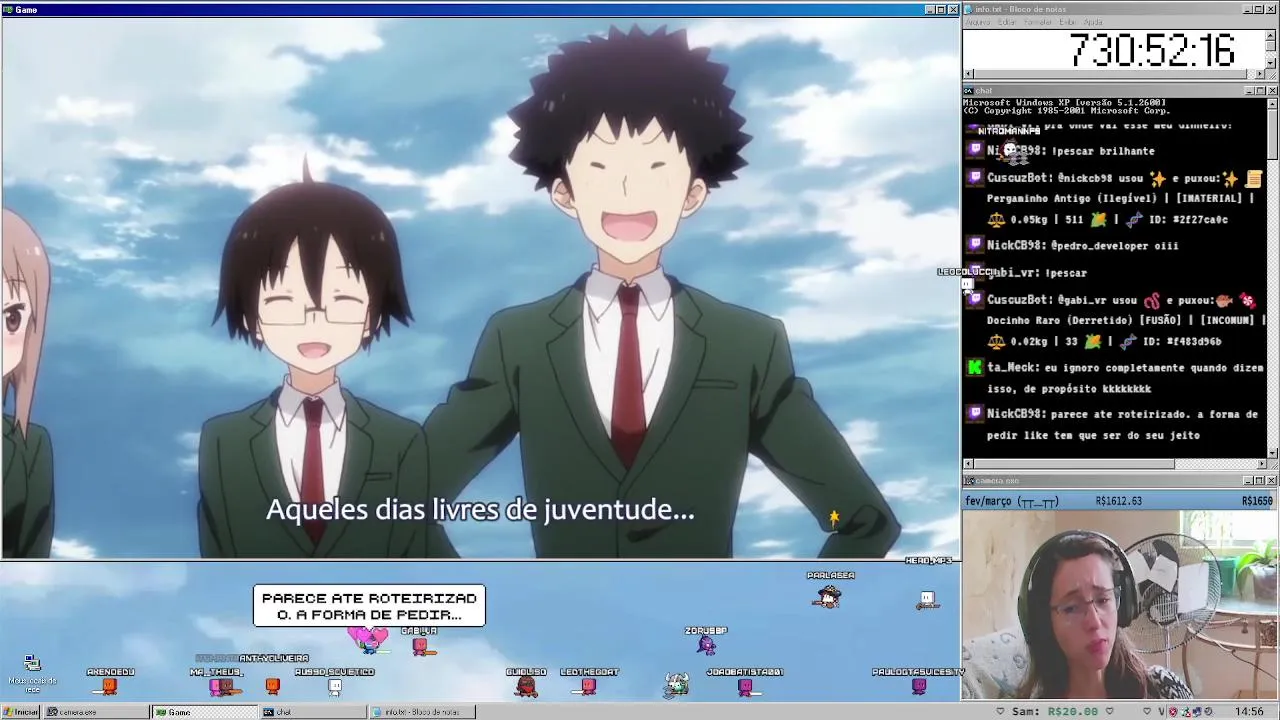Click the notepad icon in info.txt title bar
Viewport: 1280px width, 720px height.
click(x=969, y=9)
